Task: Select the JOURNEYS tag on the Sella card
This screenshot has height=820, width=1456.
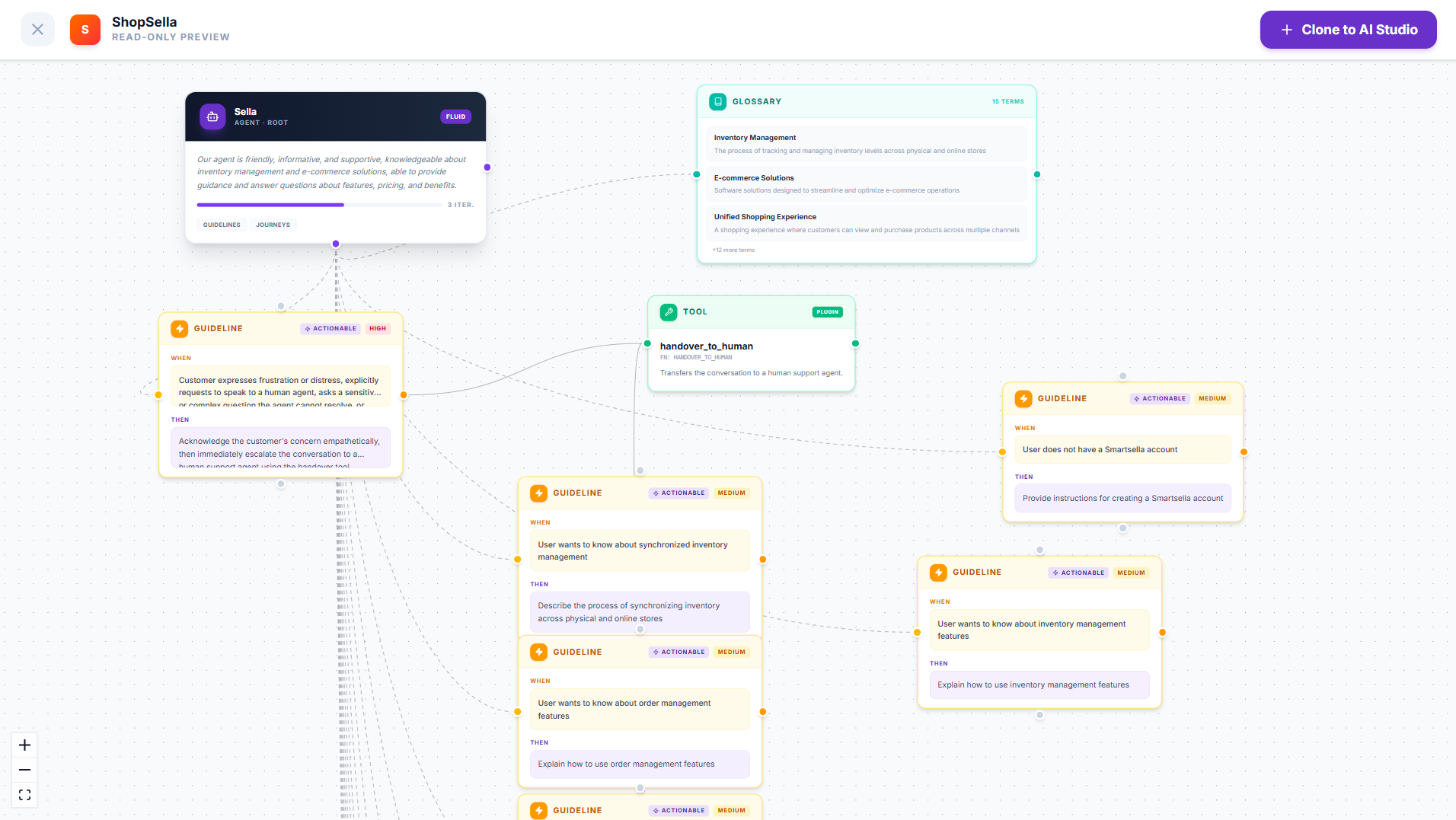Action: pyautogui.click(x=273, y=225)
